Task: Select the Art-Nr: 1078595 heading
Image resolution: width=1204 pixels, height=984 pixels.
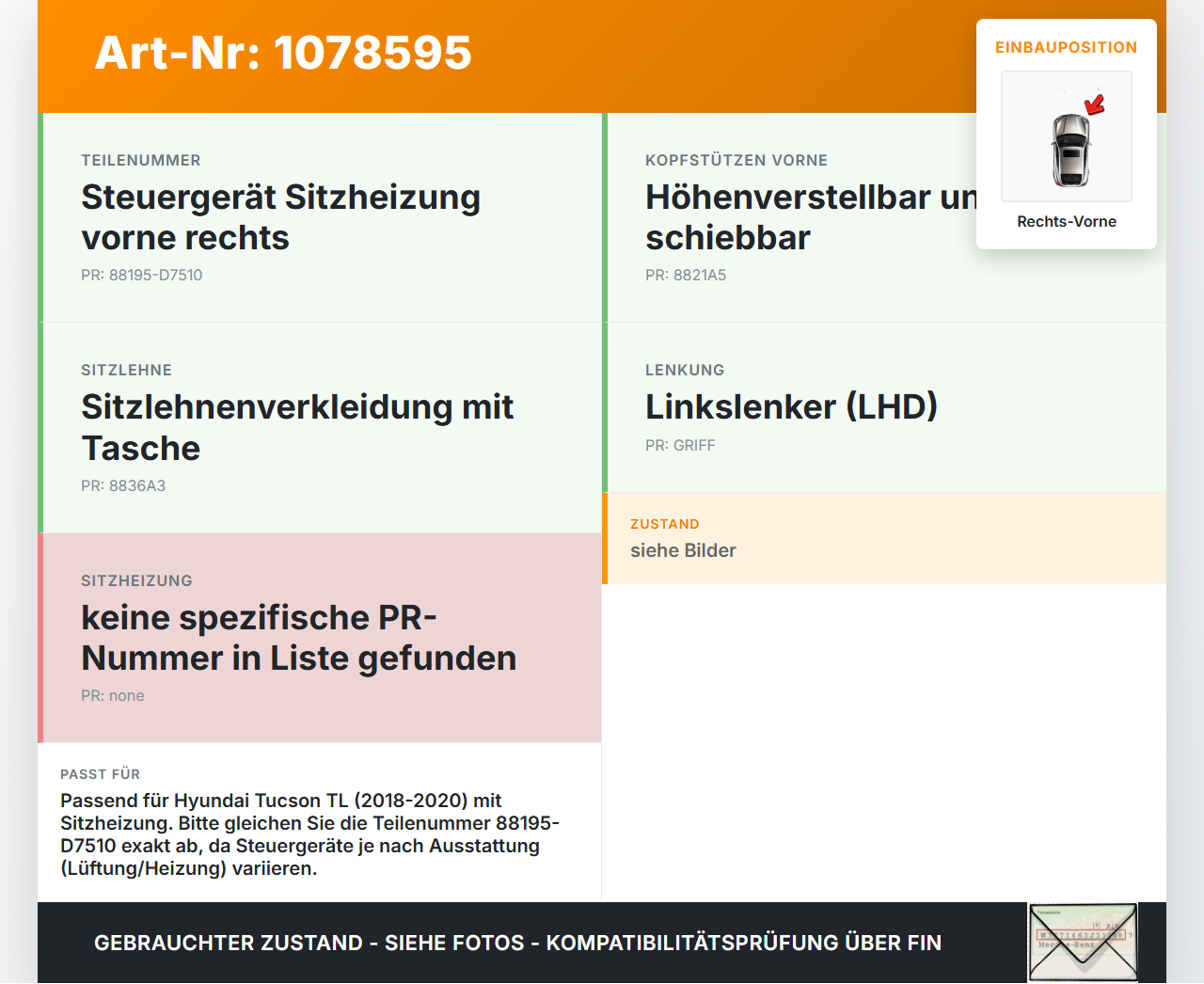Action: coord(283,53)
